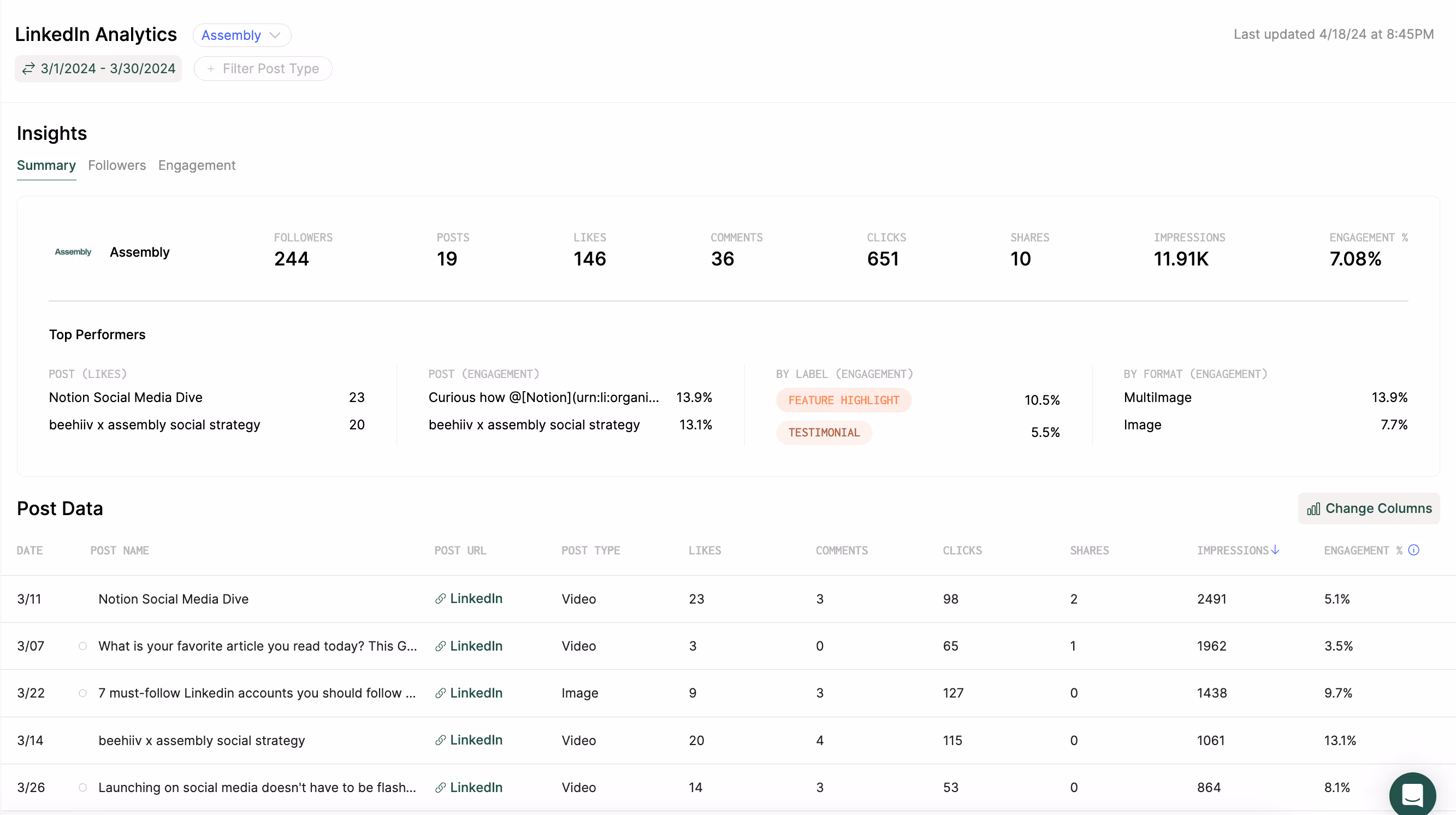Image resolution: width=1456 pixels, height=815 pixels.
Task: Switch to the Engagement tab
Action: (197, 166)
